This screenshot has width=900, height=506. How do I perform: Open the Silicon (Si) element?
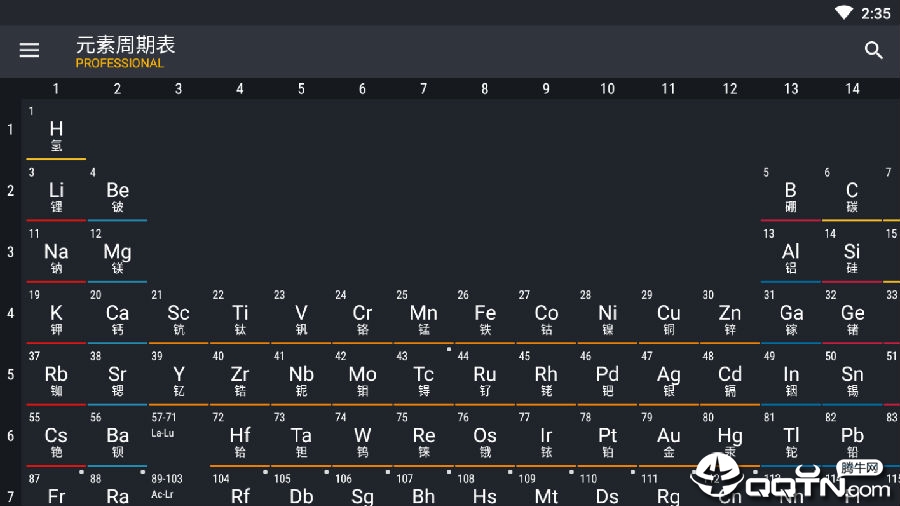(852, 254)
